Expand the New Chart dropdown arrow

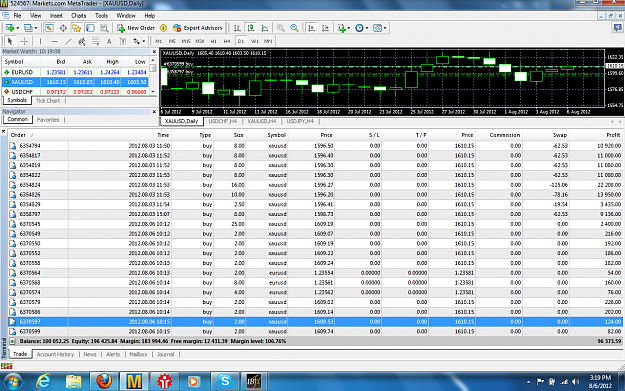pos(17,28)
